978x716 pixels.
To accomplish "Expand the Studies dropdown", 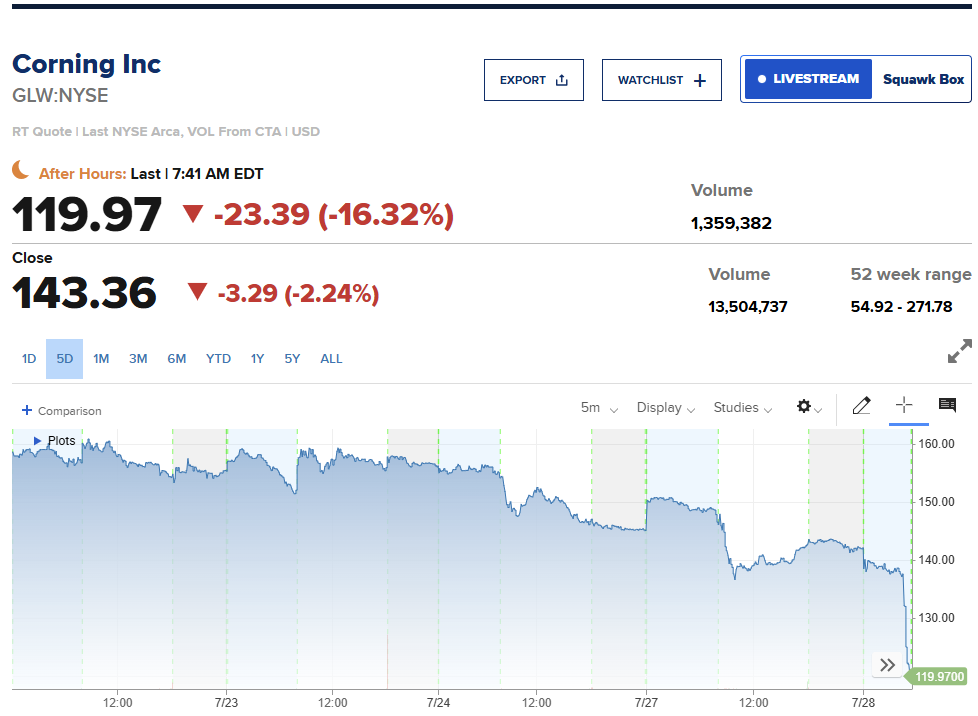I will pos(742,408).
